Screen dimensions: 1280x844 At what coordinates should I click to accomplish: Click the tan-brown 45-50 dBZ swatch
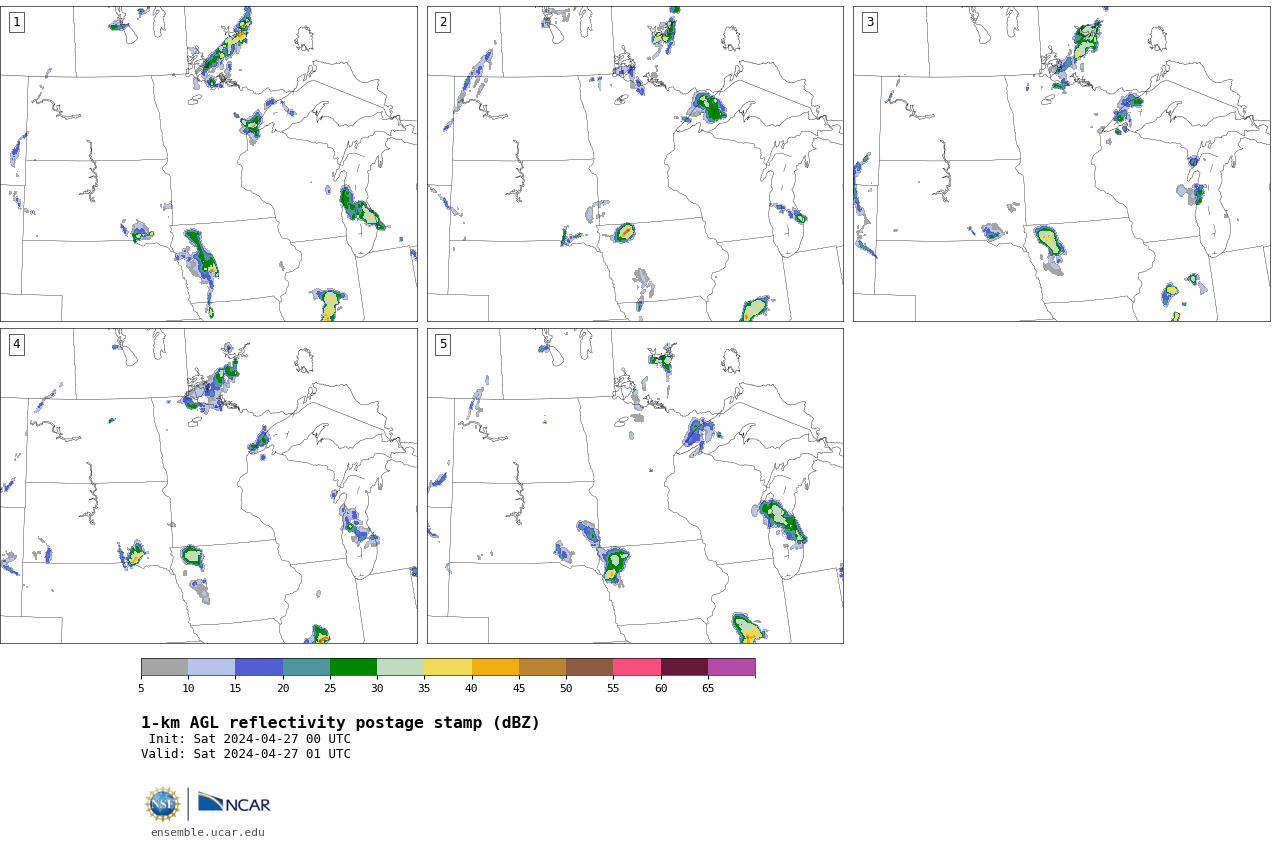pyautogui.click(x=542, y=667)
